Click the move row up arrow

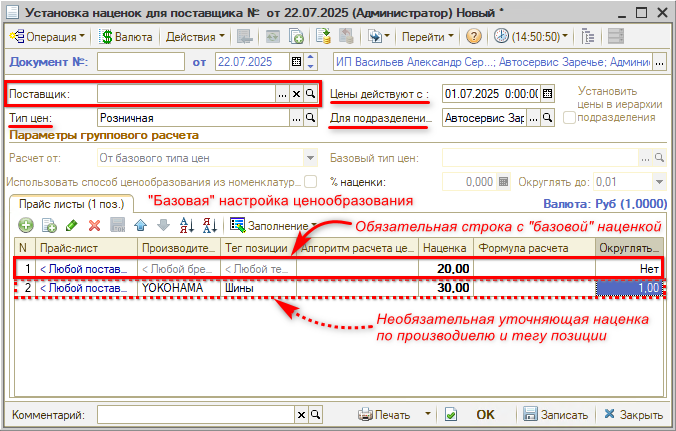(x=141, y=225)
